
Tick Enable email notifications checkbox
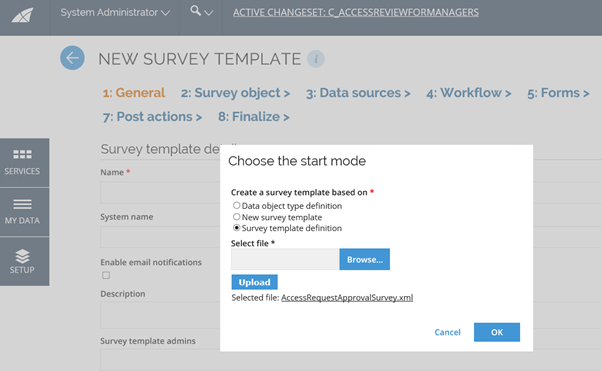point(106,275)
